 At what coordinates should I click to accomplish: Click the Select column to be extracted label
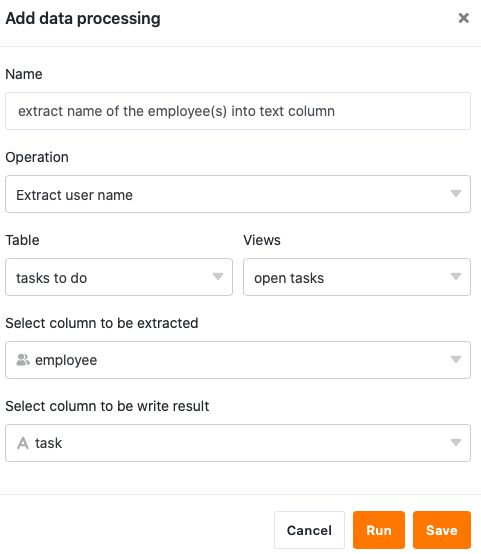102,323
